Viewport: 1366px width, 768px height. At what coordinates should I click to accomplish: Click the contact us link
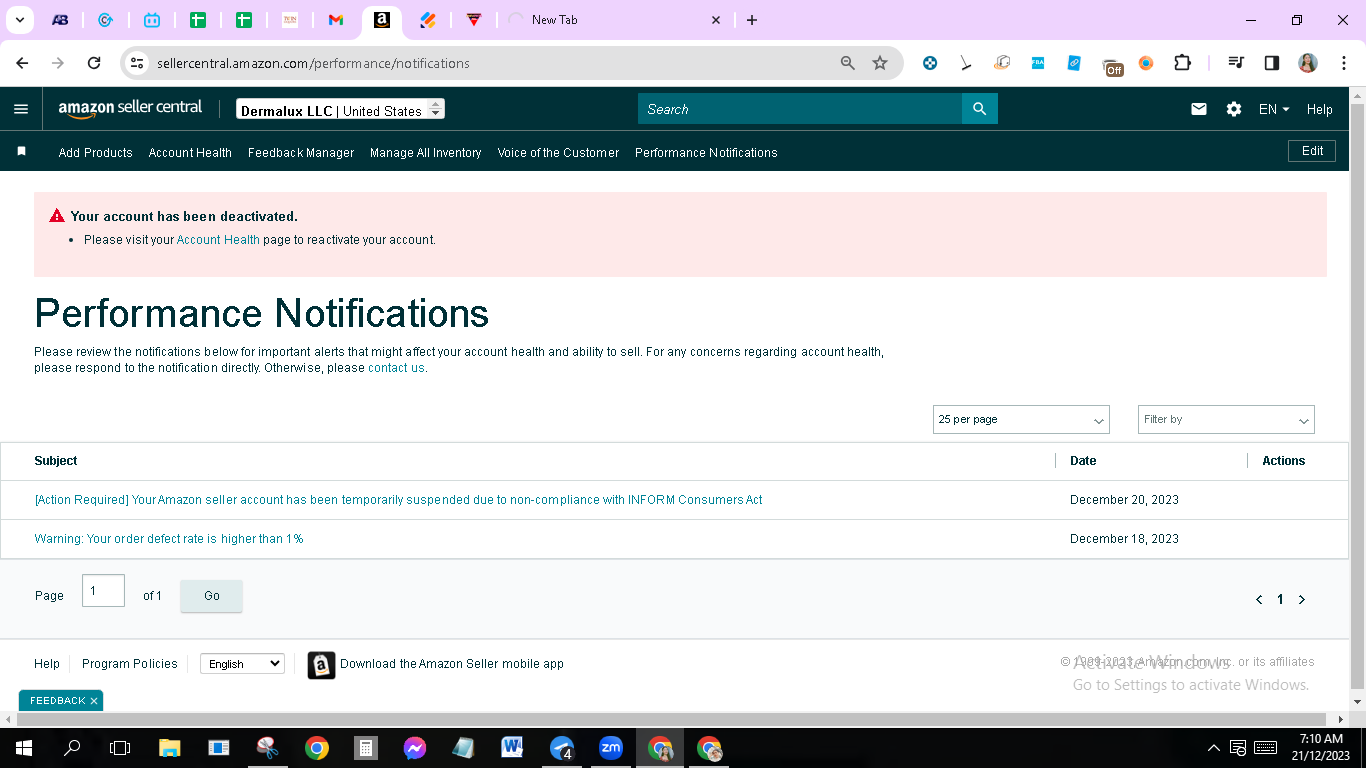(x=396, y=368)
